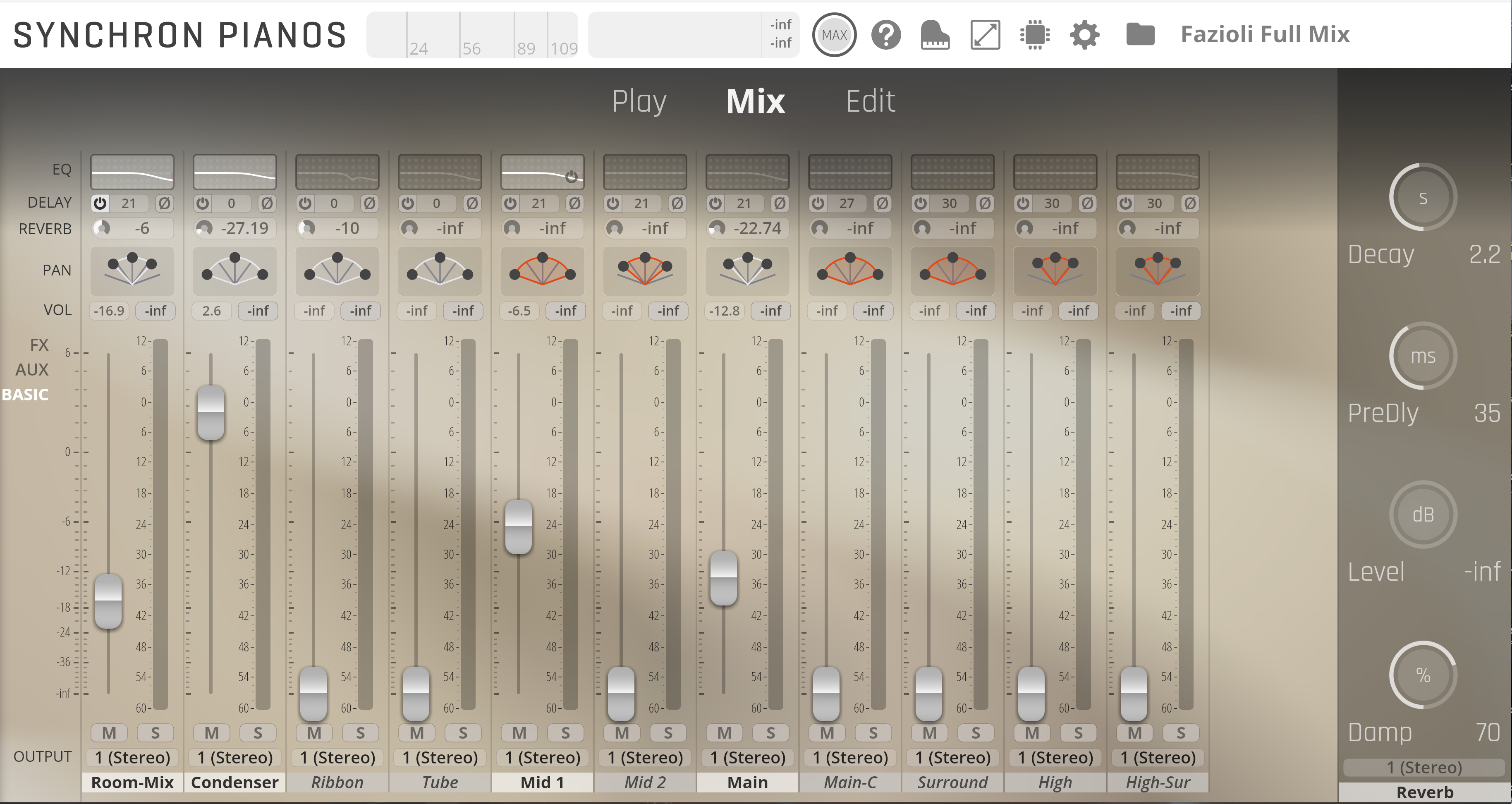Screen dimensions: 1512x804
Task: Click the Condenser volume fader handle
Action: [x=211, y=413]
